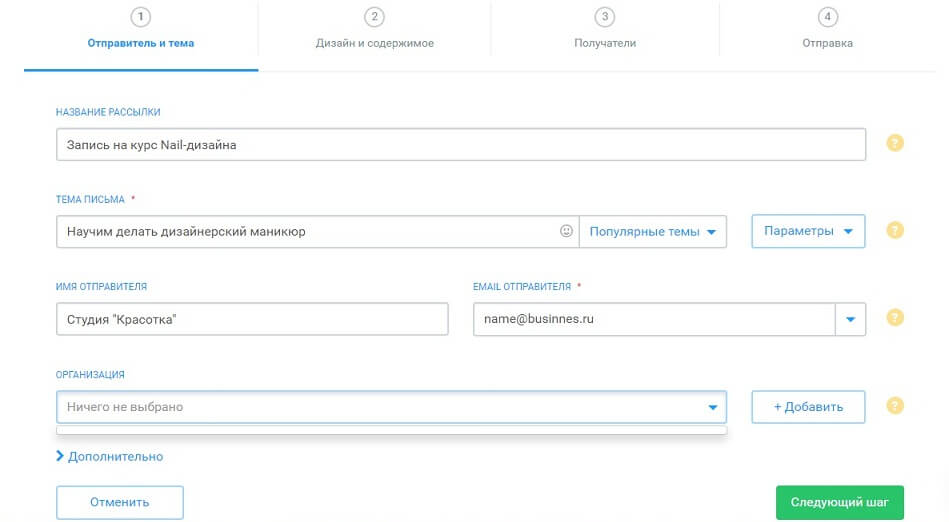This screenshot has height=522, width=949.
Task: Select the Отправитель и тема tab
Action: pos(140,43)
